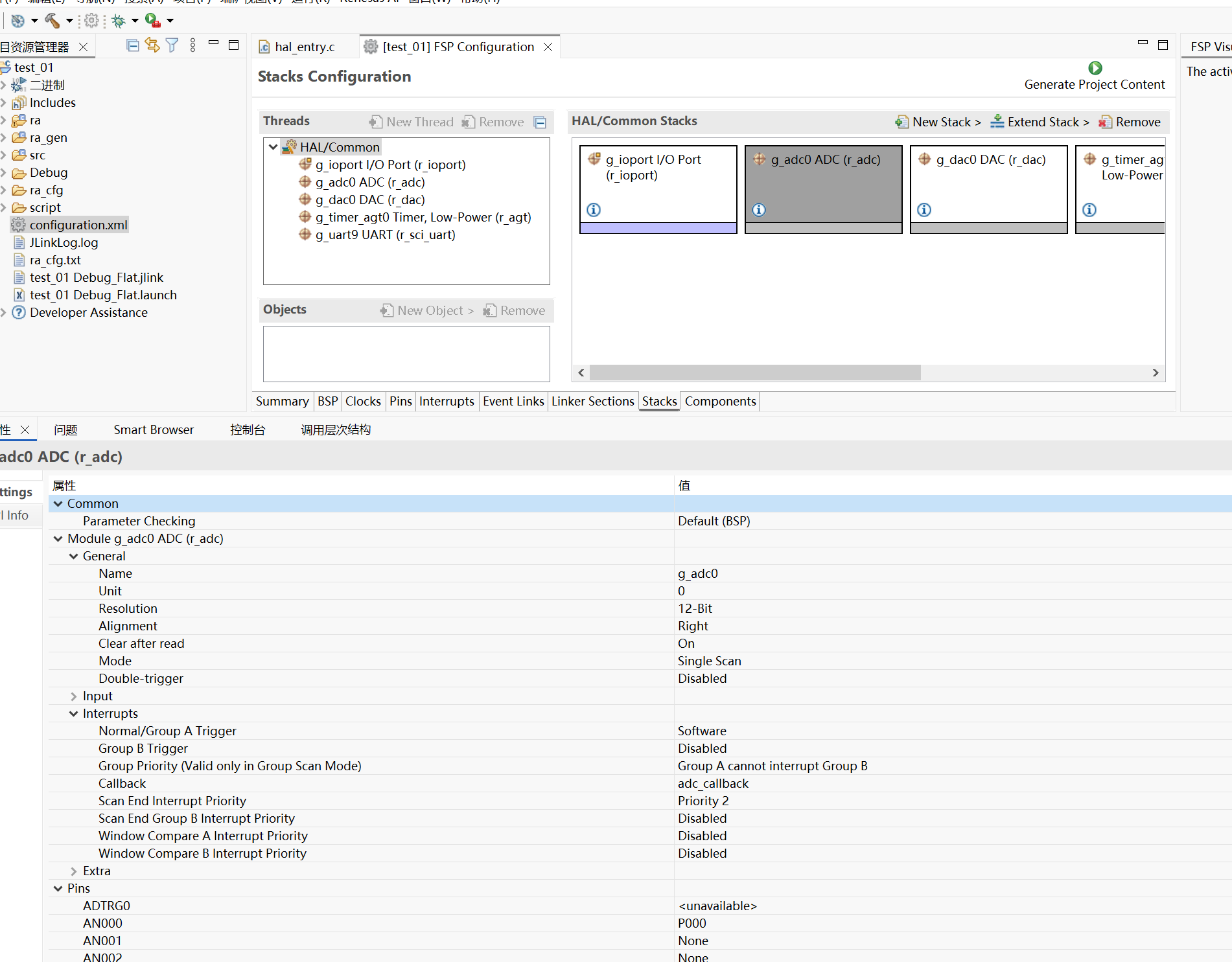1232x962 pixels.
Task: Open the Clocks configuration tab
Action: [363, 402]
